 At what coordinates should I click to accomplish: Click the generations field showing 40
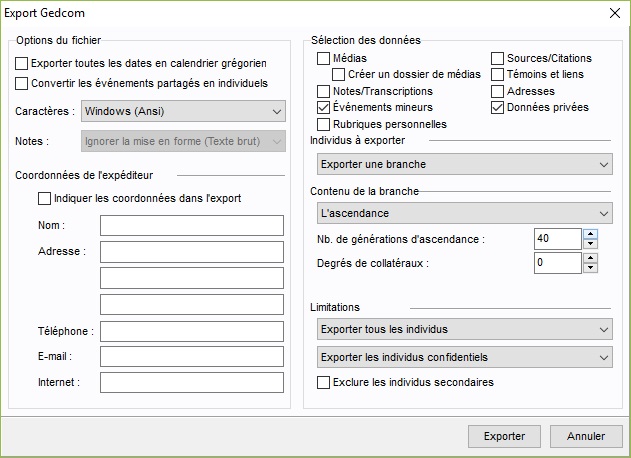[558, 239]
